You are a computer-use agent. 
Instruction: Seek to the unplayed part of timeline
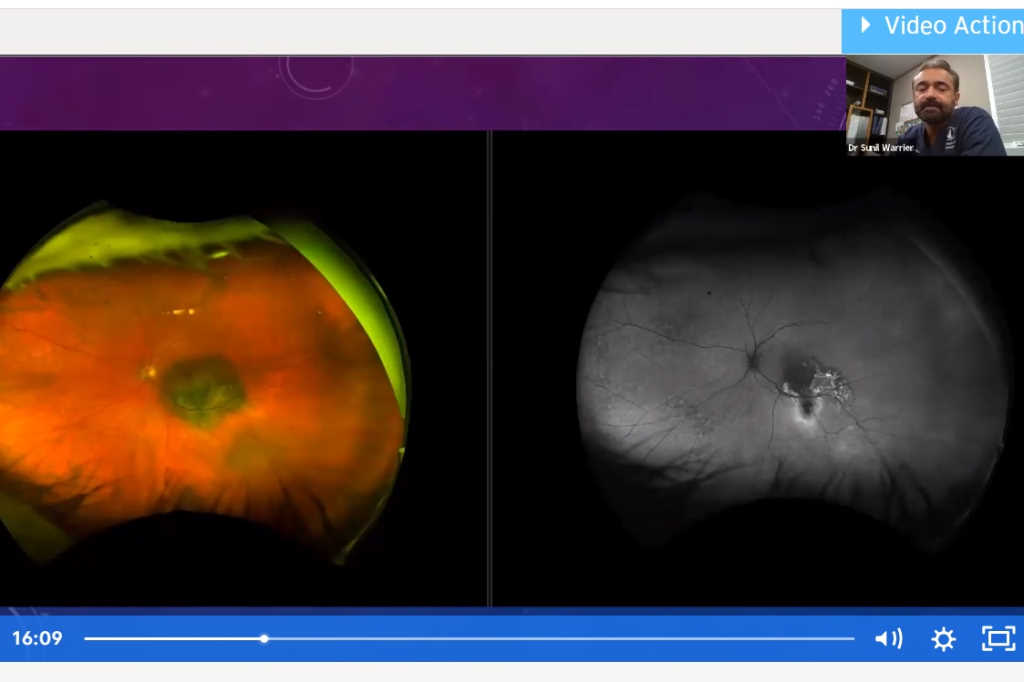coord(560,638)
